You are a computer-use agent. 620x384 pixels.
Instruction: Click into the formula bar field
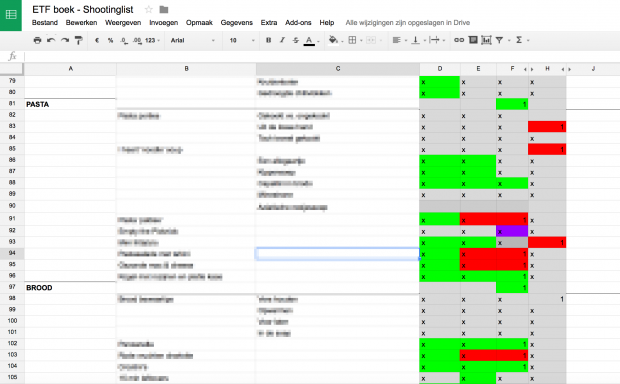[x=322, y=56]
